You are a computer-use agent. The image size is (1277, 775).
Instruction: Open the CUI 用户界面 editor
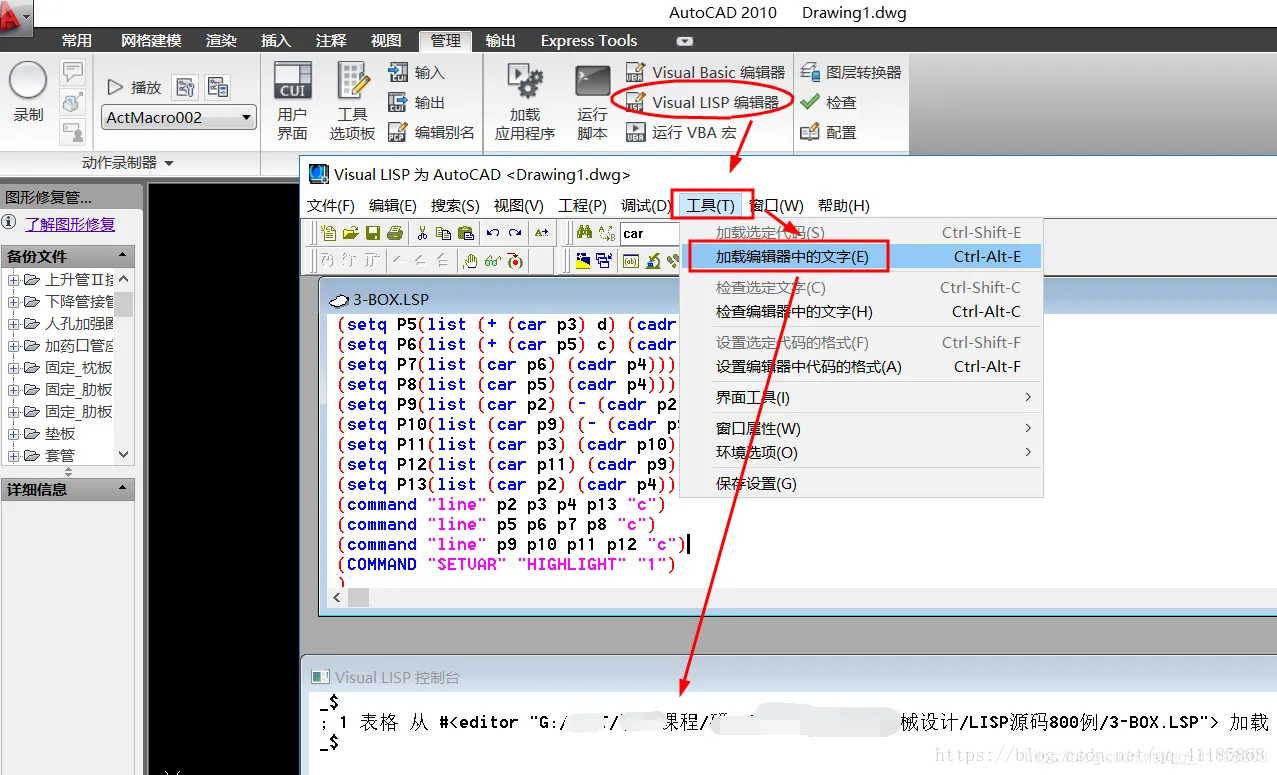pos(292,101)
